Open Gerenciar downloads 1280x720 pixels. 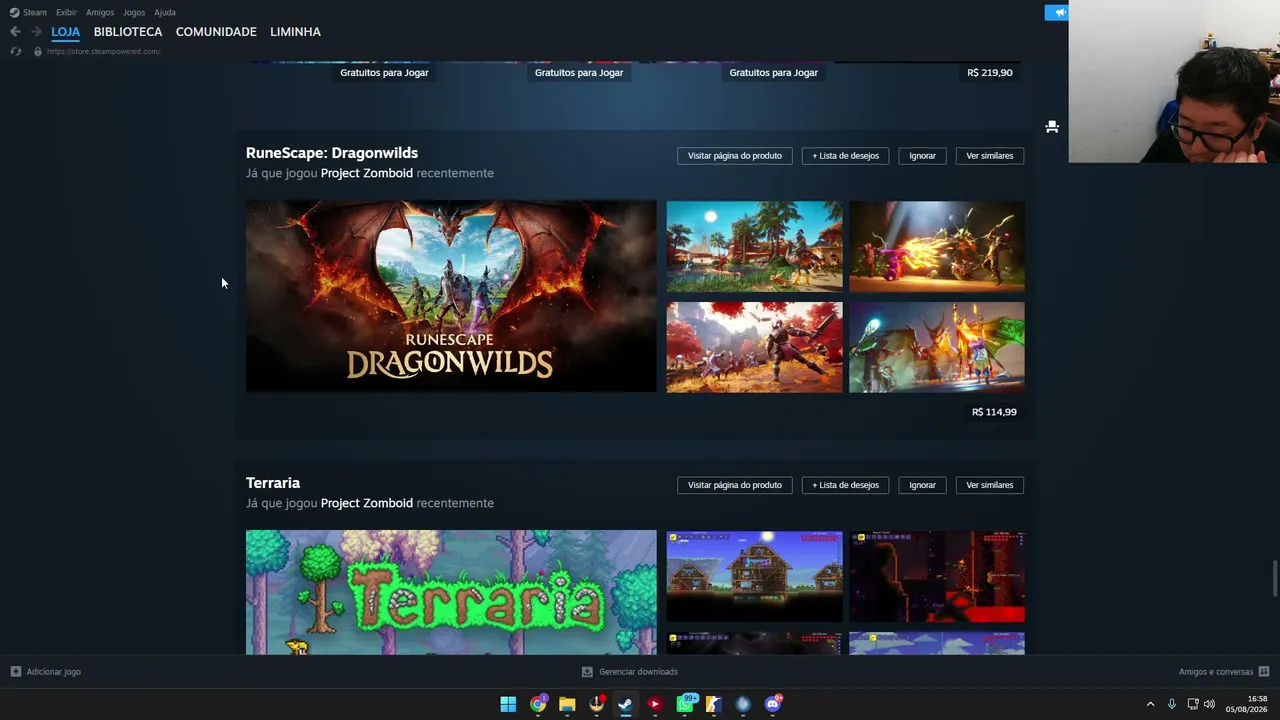[638, 672]
